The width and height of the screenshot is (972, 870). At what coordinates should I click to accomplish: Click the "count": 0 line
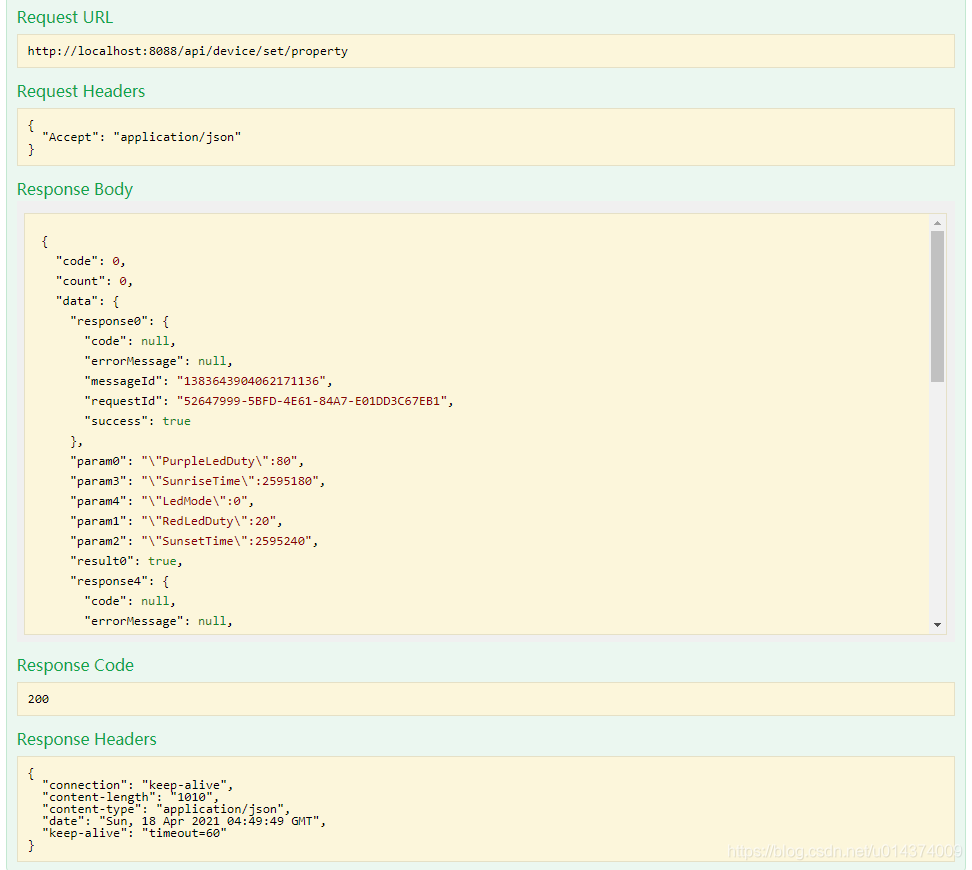coord(94,281)
